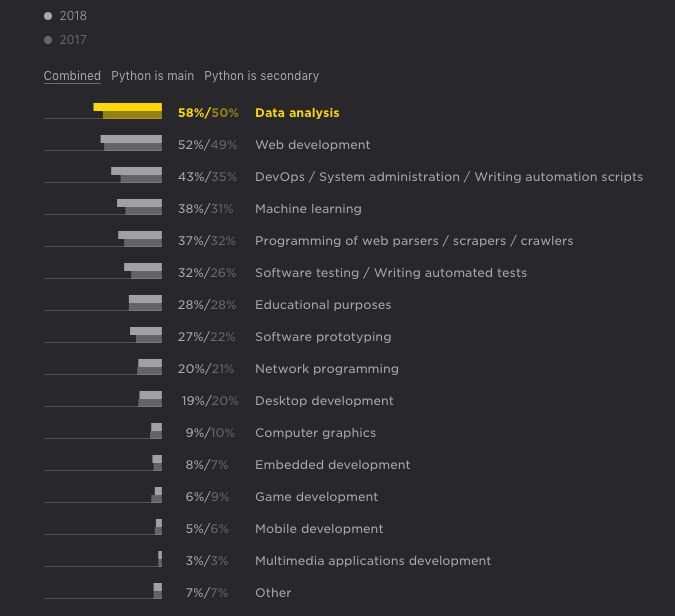This screenshot has width=675, height=616.
Task: Click the 58%/50% value
Action: (x=208, y=113)
